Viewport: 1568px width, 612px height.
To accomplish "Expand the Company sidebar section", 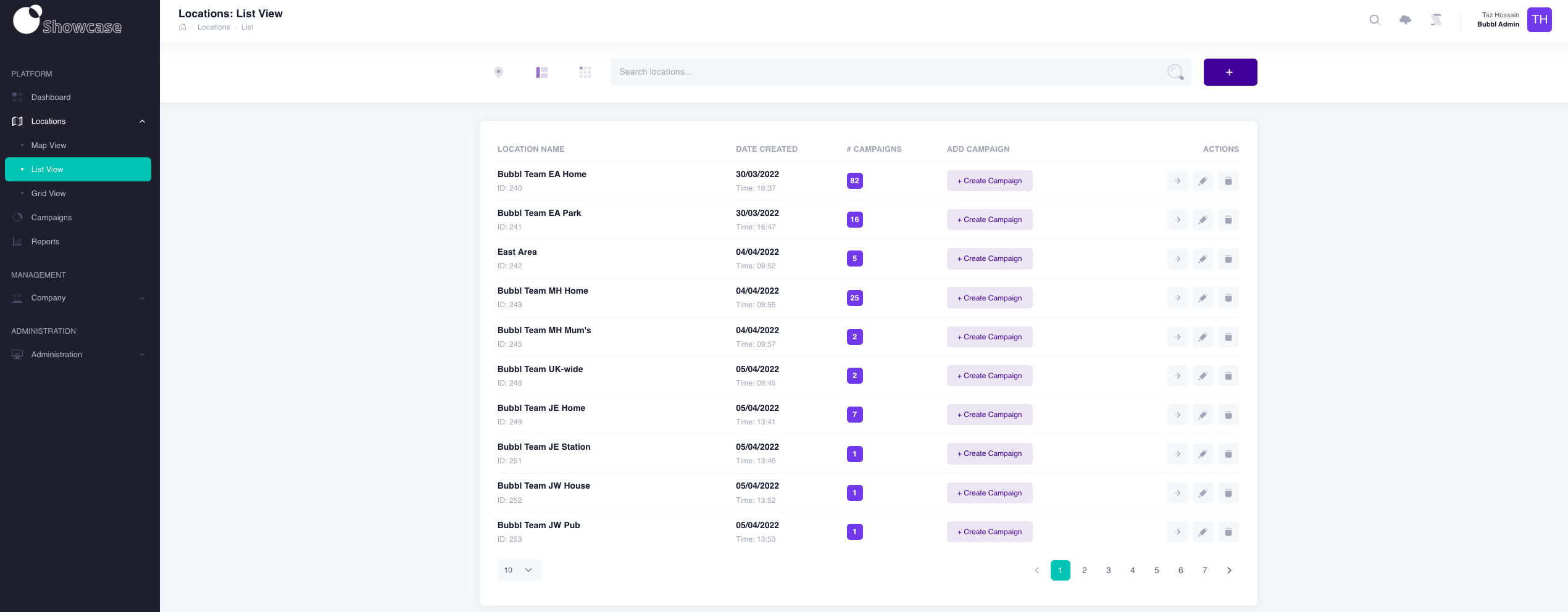I will click(x=78, y=298).
